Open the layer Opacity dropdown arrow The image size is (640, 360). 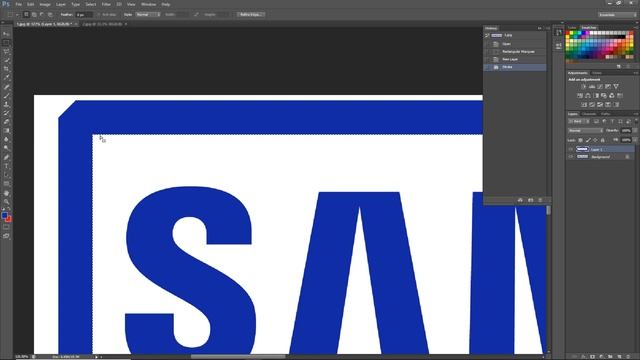pos(636,131)
